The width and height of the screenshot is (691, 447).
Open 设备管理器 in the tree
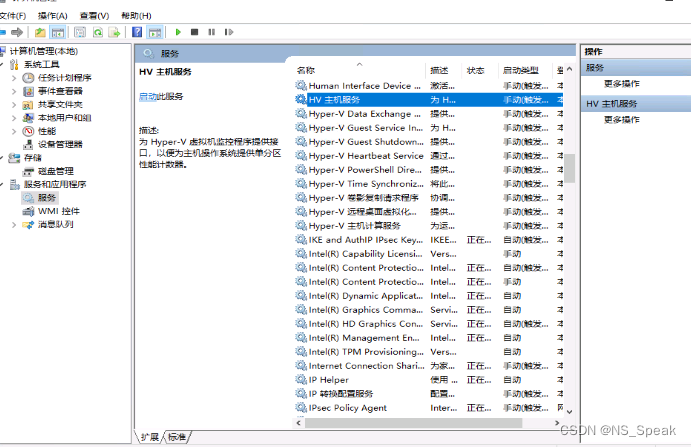point(60,144)
